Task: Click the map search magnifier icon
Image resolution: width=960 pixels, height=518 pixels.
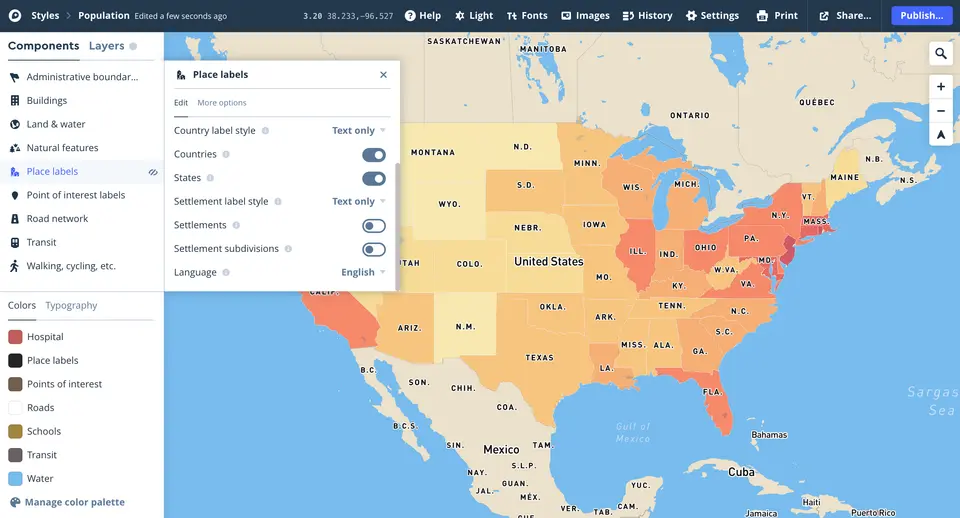Action: [x=941, y=54]
